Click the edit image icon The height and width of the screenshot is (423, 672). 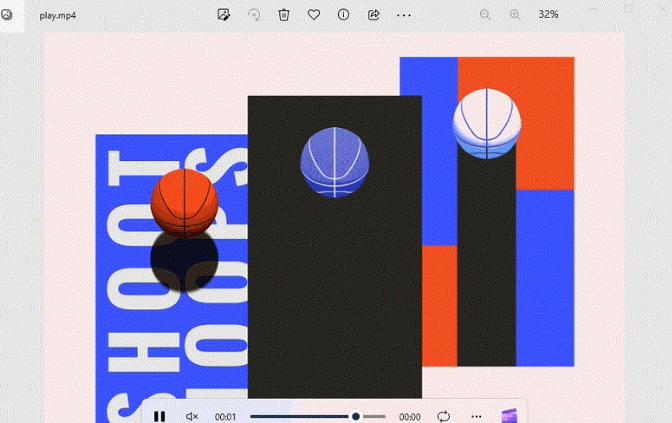(224, 15)
